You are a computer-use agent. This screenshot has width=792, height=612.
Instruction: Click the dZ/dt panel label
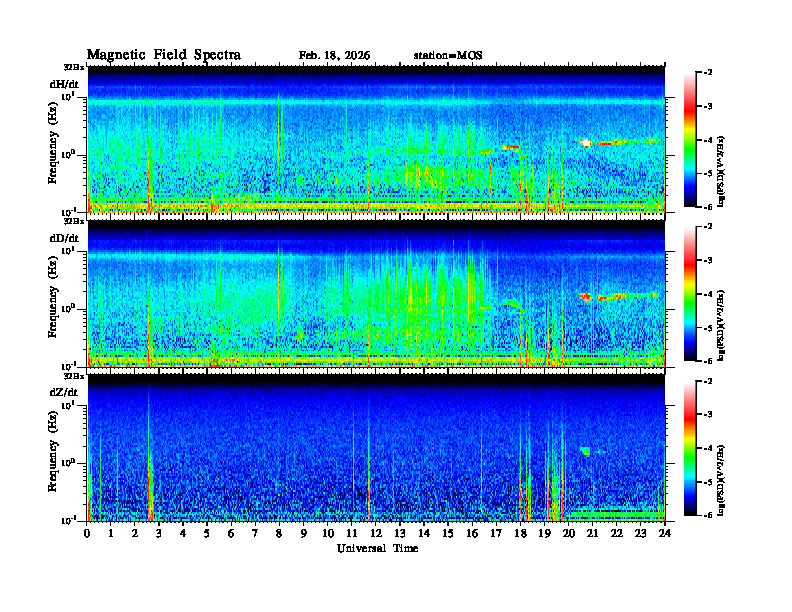[x=64, y=392]
